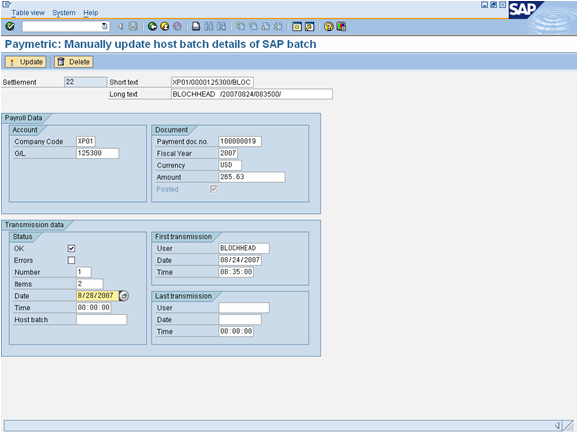
Task: Click the yellow Exit icon in toolbar
Action: (x=164, y=26)
